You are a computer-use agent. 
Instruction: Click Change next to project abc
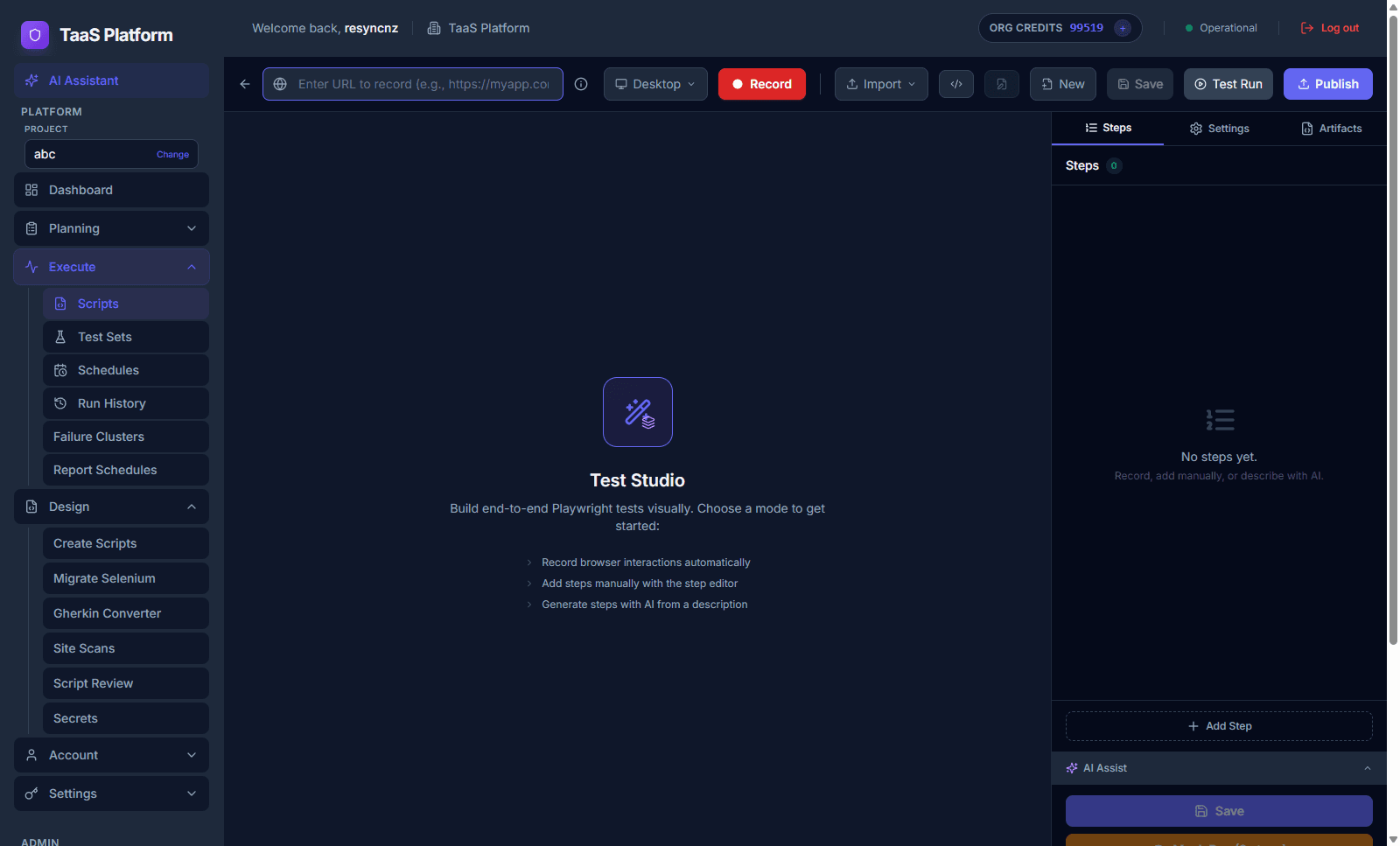point(172,154)
